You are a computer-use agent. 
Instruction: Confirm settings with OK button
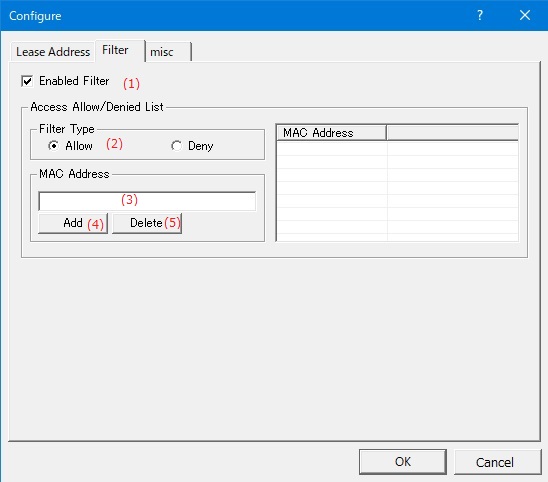coord(403,462)
